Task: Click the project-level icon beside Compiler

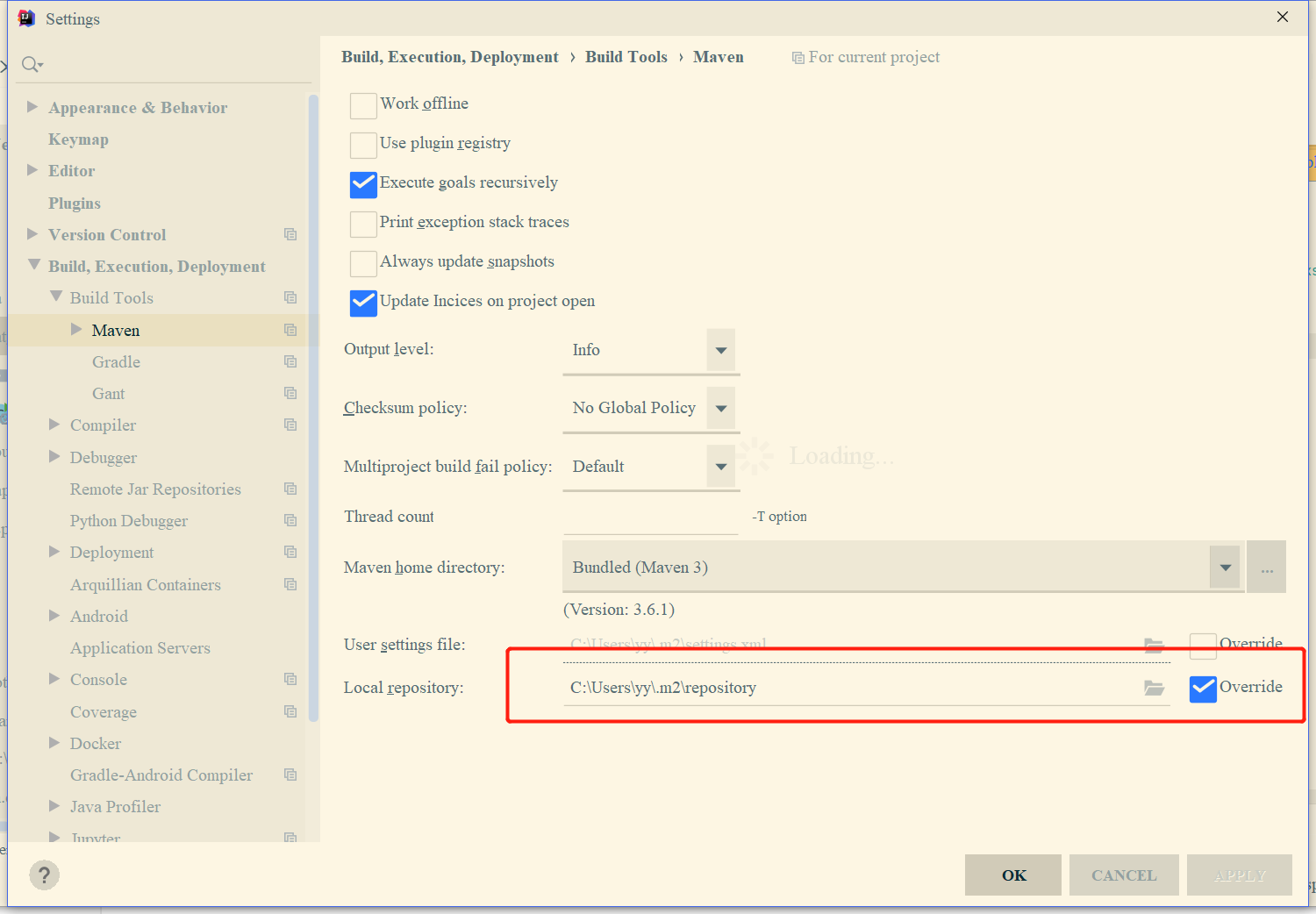Action: tap(290, 425)
